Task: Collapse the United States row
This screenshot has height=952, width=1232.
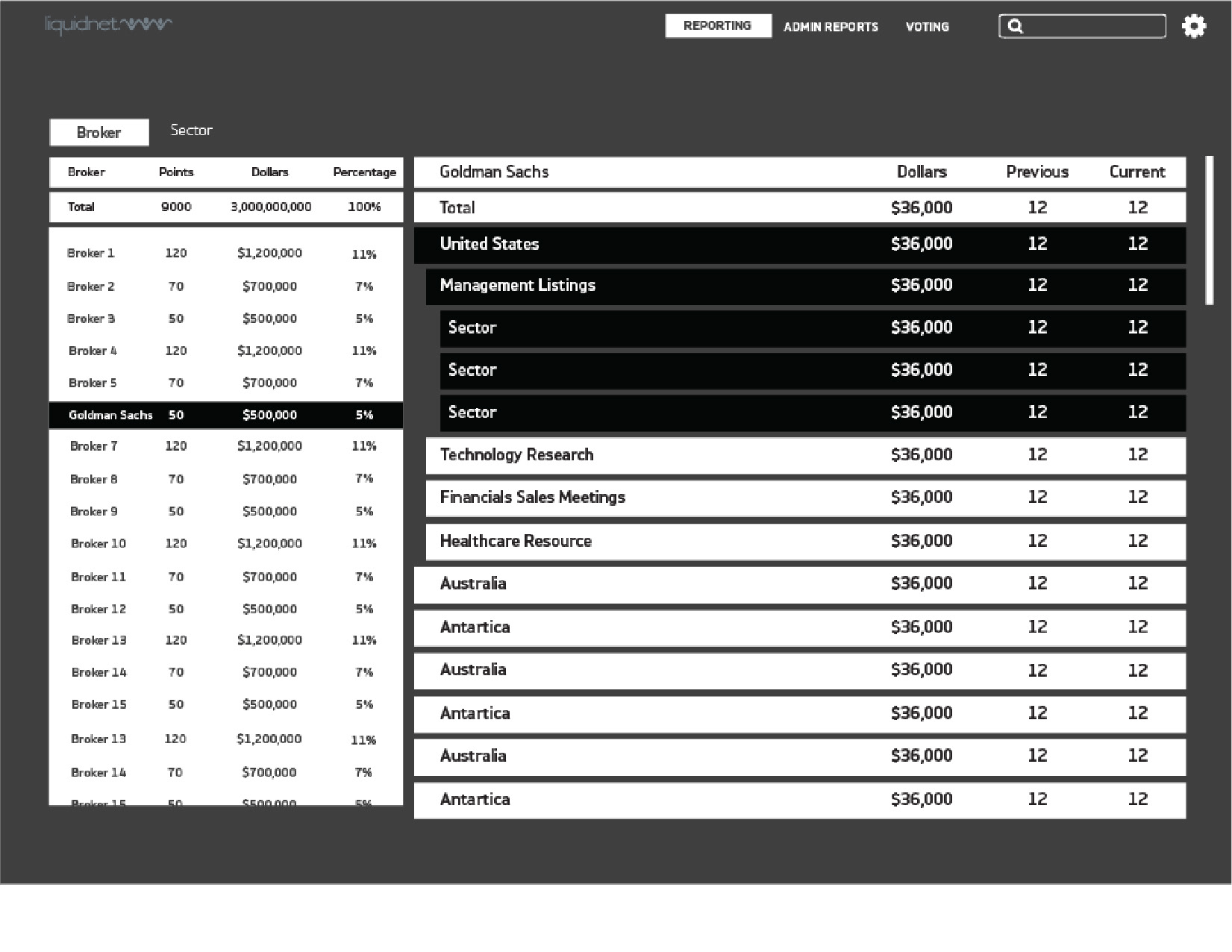Action: point(800,245)
